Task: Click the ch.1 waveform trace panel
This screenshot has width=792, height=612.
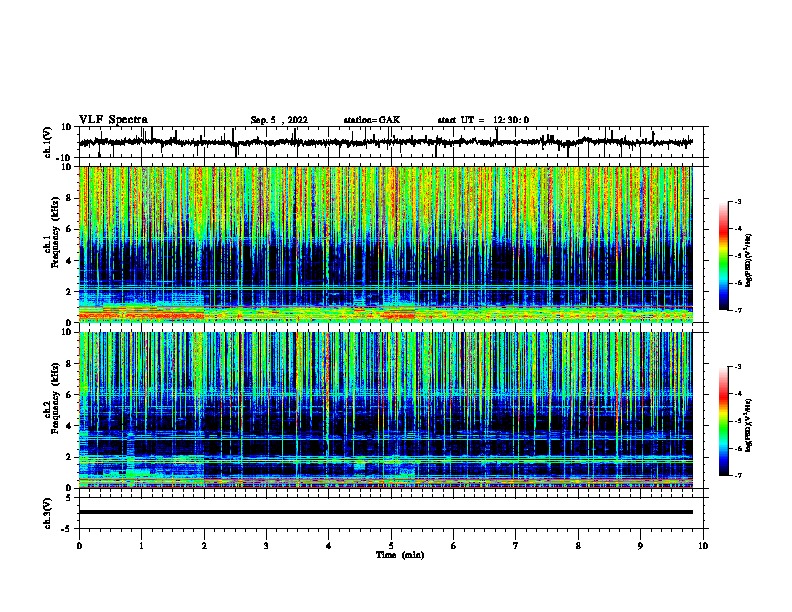Action: click(x=391, y=142)
